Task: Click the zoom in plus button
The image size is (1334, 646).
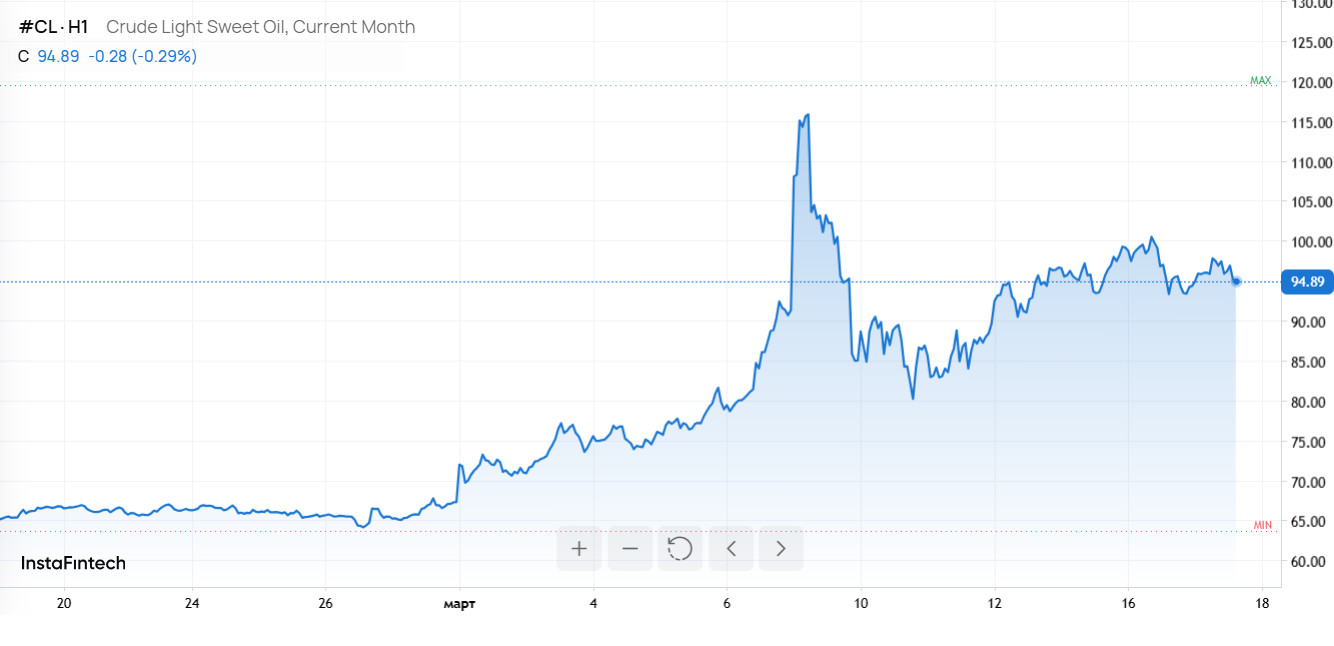Action: (579, 548)
